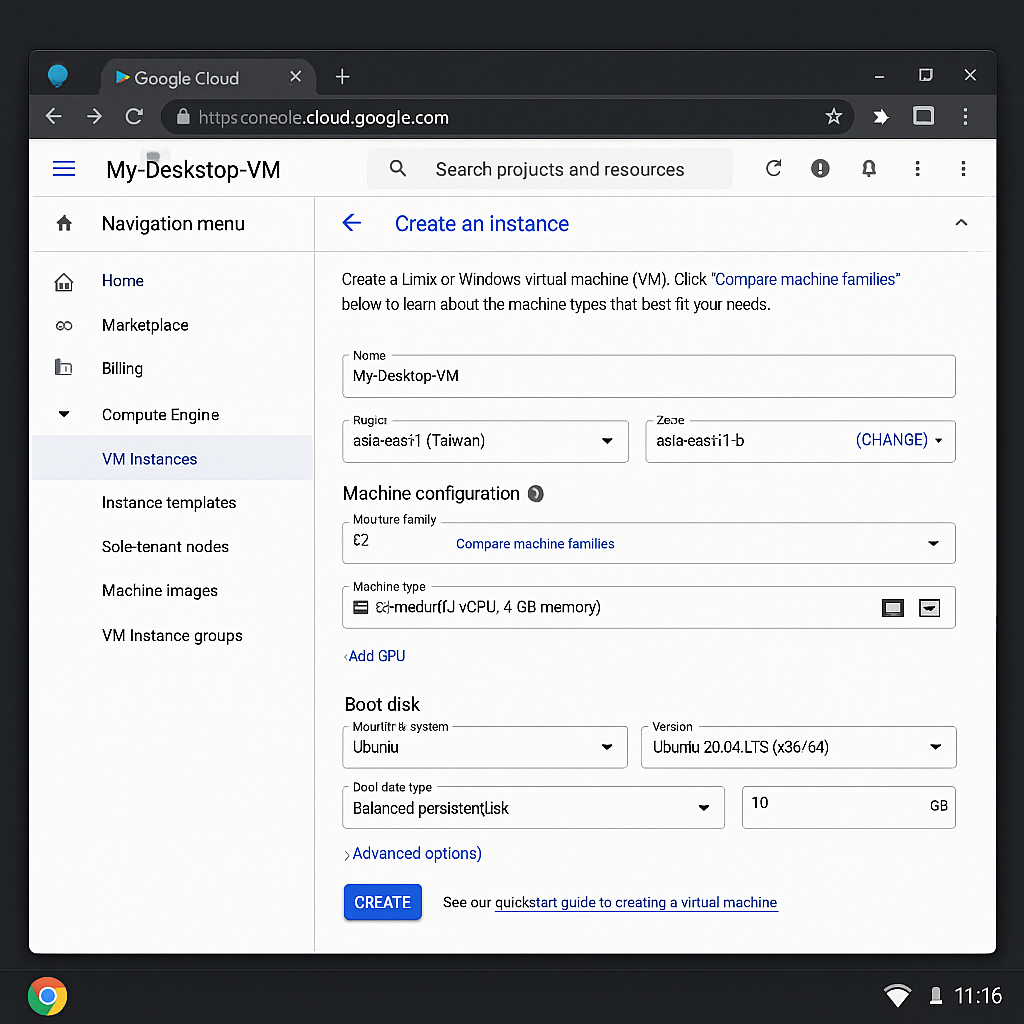Click the Name field containing My-Desktop-VM
This screenshot has width=1024, height=1024.
[x=648, y=376]
